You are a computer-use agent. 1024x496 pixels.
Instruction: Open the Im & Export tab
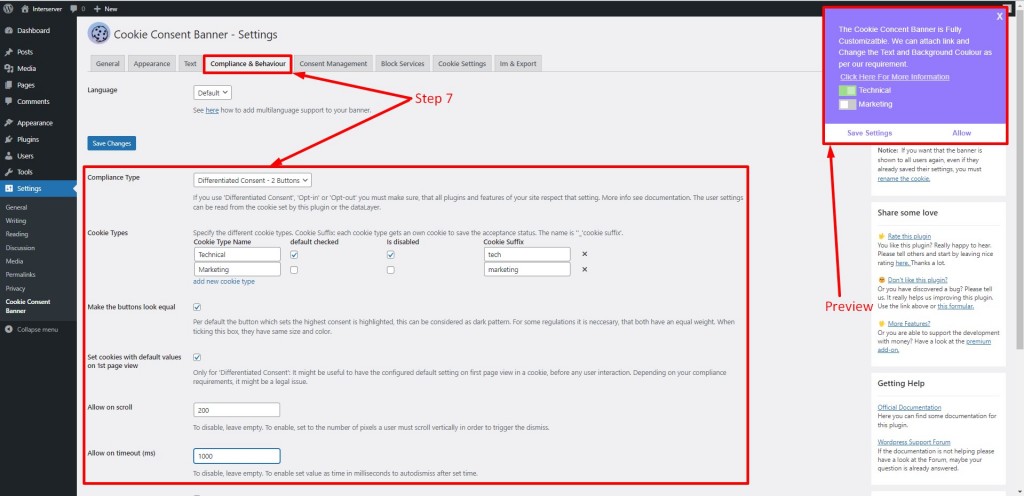(518, 64)
